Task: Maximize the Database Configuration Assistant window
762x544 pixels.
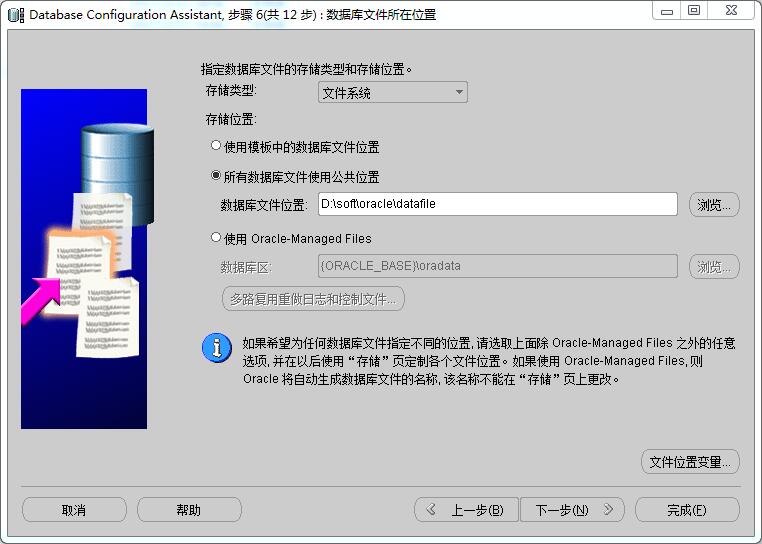Action: coord(694,11)
